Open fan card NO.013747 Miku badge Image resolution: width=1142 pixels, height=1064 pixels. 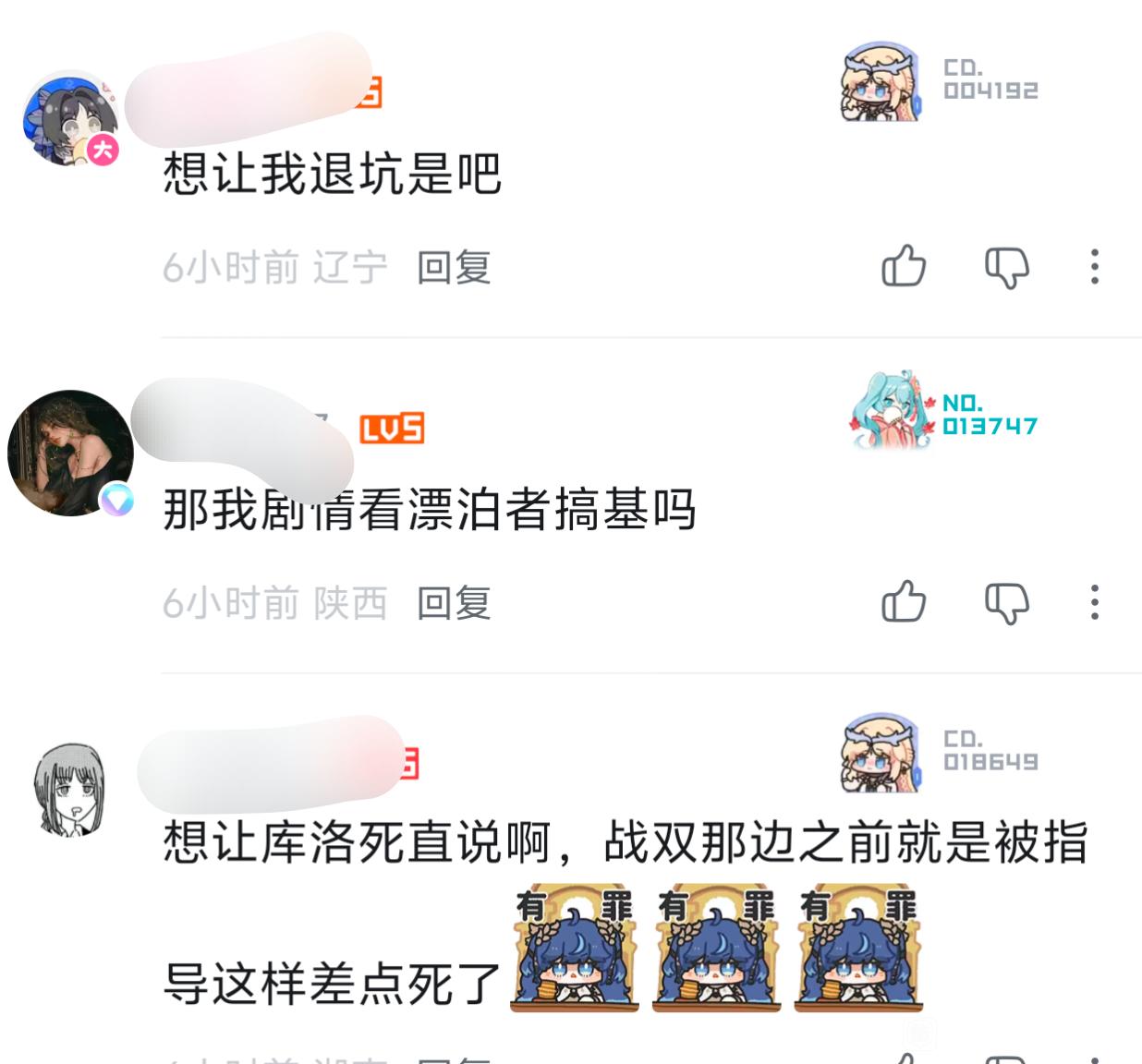(x=942, y=414)
